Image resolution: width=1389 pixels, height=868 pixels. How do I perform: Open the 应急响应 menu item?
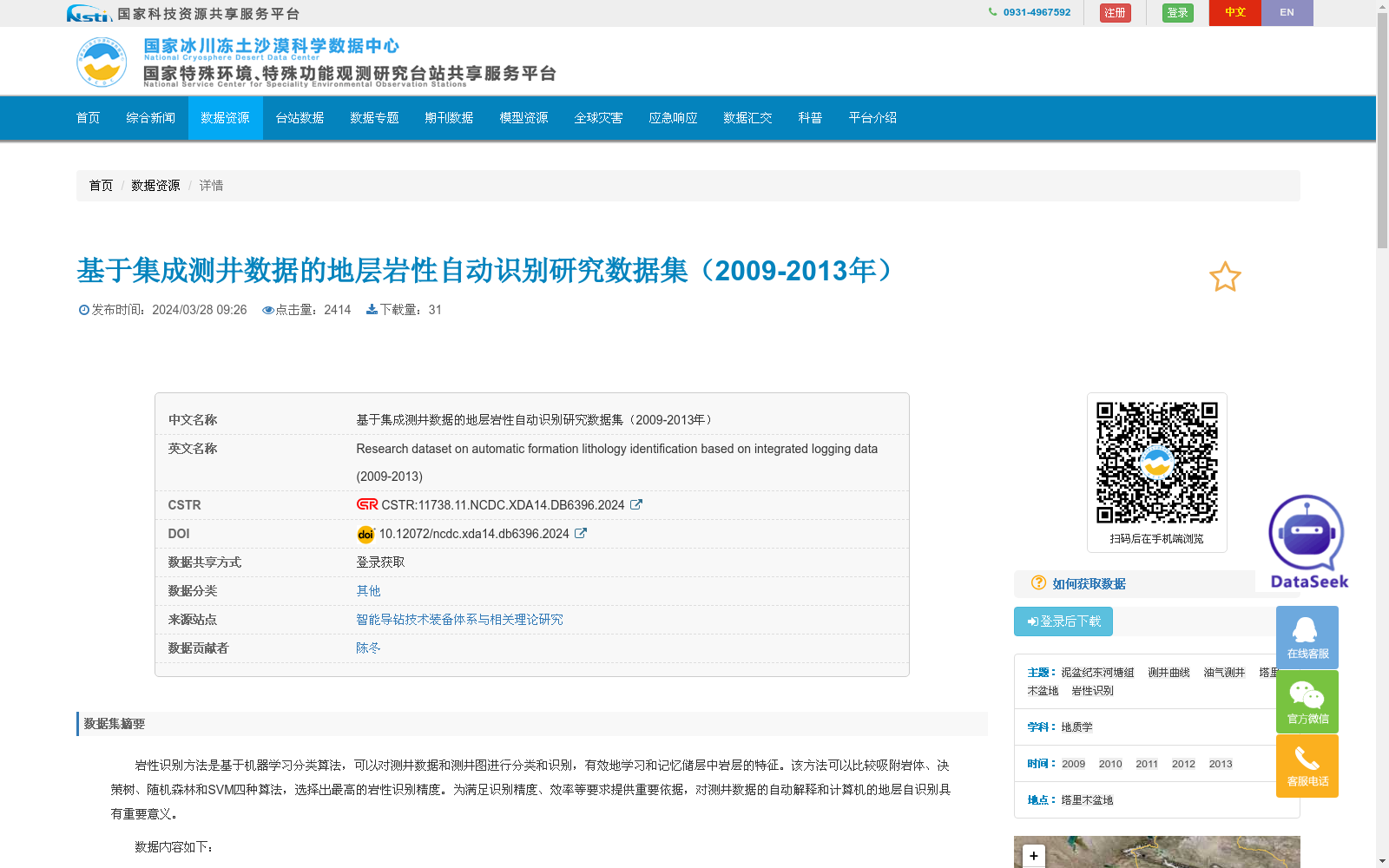674,118
